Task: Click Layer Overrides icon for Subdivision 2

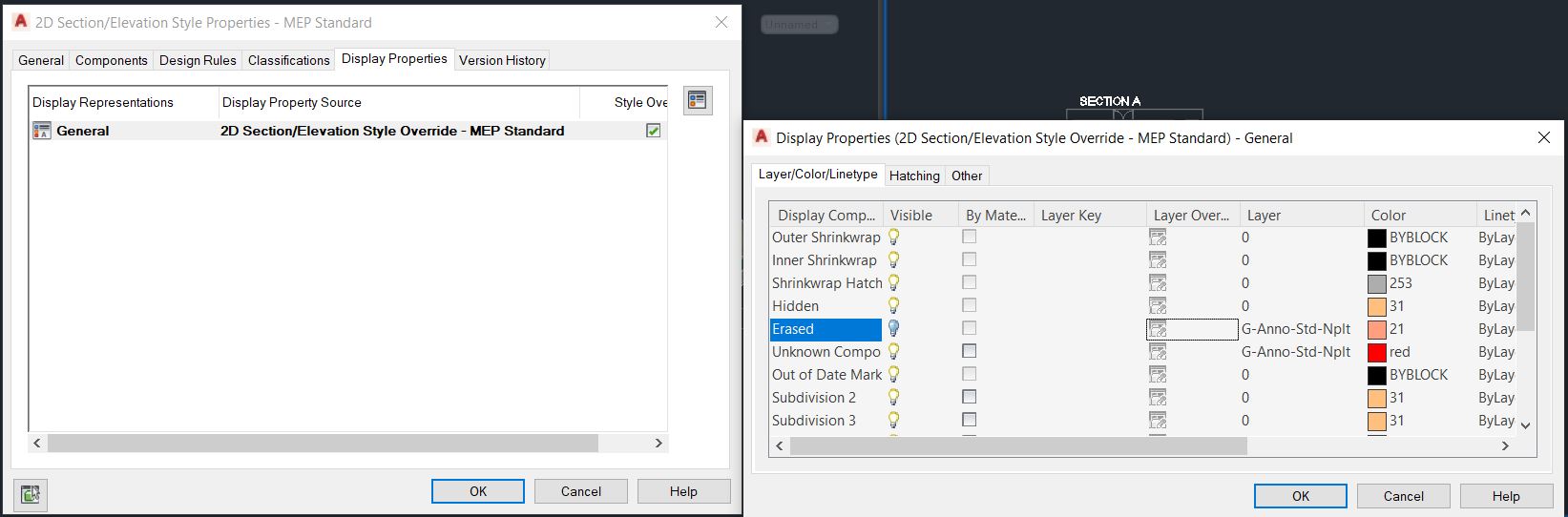Action: click(x=1158, y=398)
